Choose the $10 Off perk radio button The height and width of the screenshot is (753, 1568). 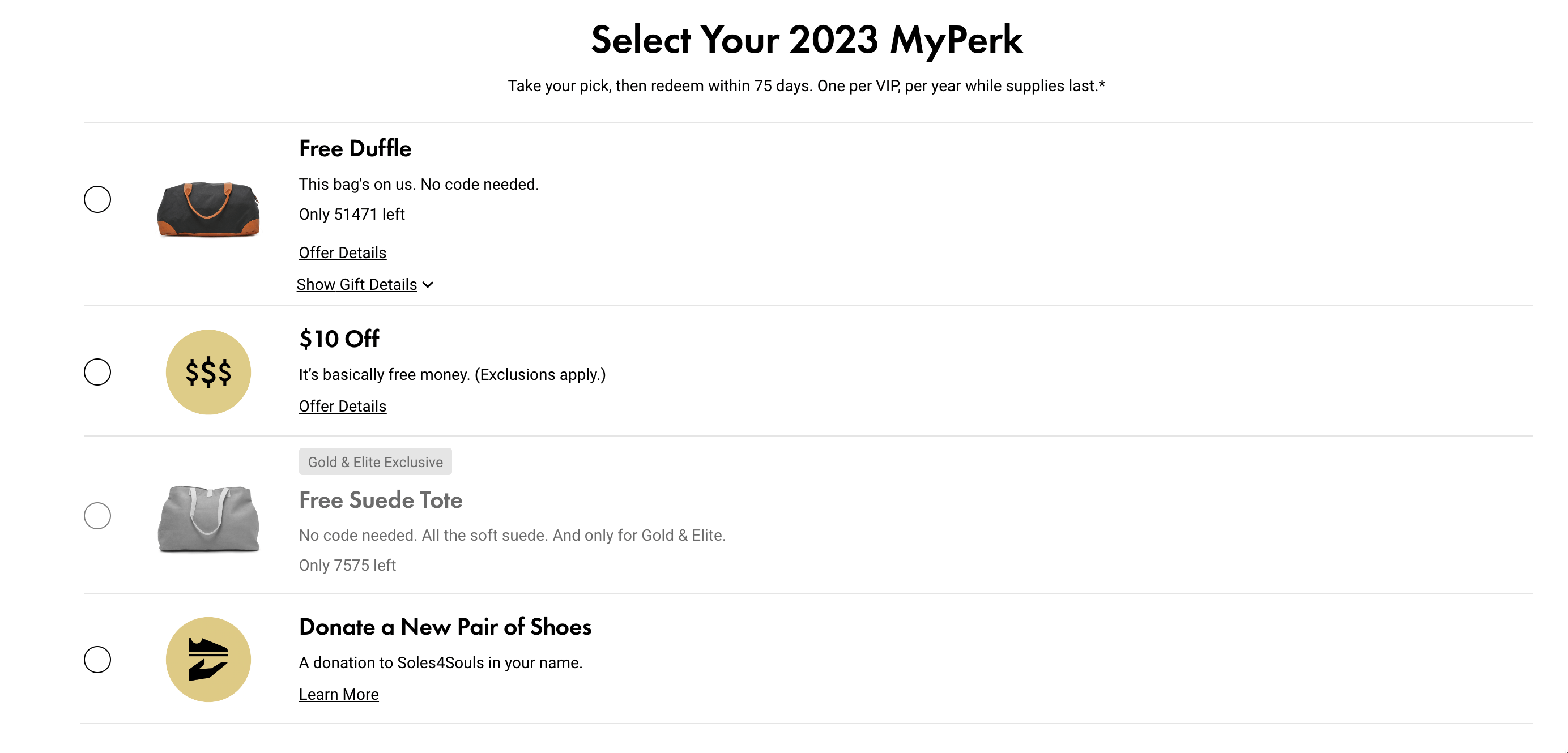[x=97, y=371]
